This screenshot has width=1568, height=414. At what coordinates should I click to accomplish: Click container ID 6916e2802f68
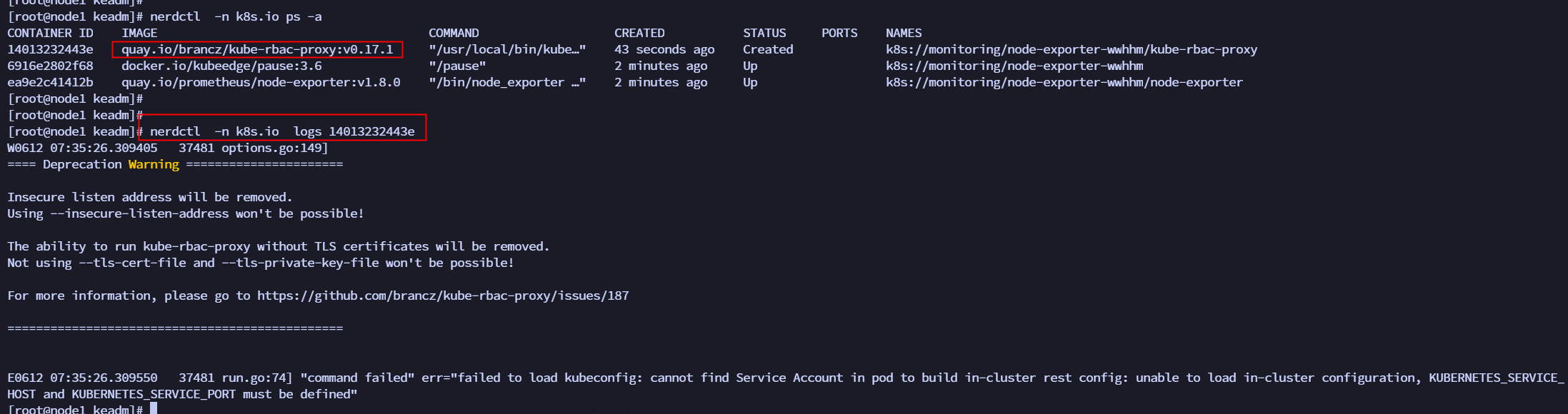pos(50,66)
